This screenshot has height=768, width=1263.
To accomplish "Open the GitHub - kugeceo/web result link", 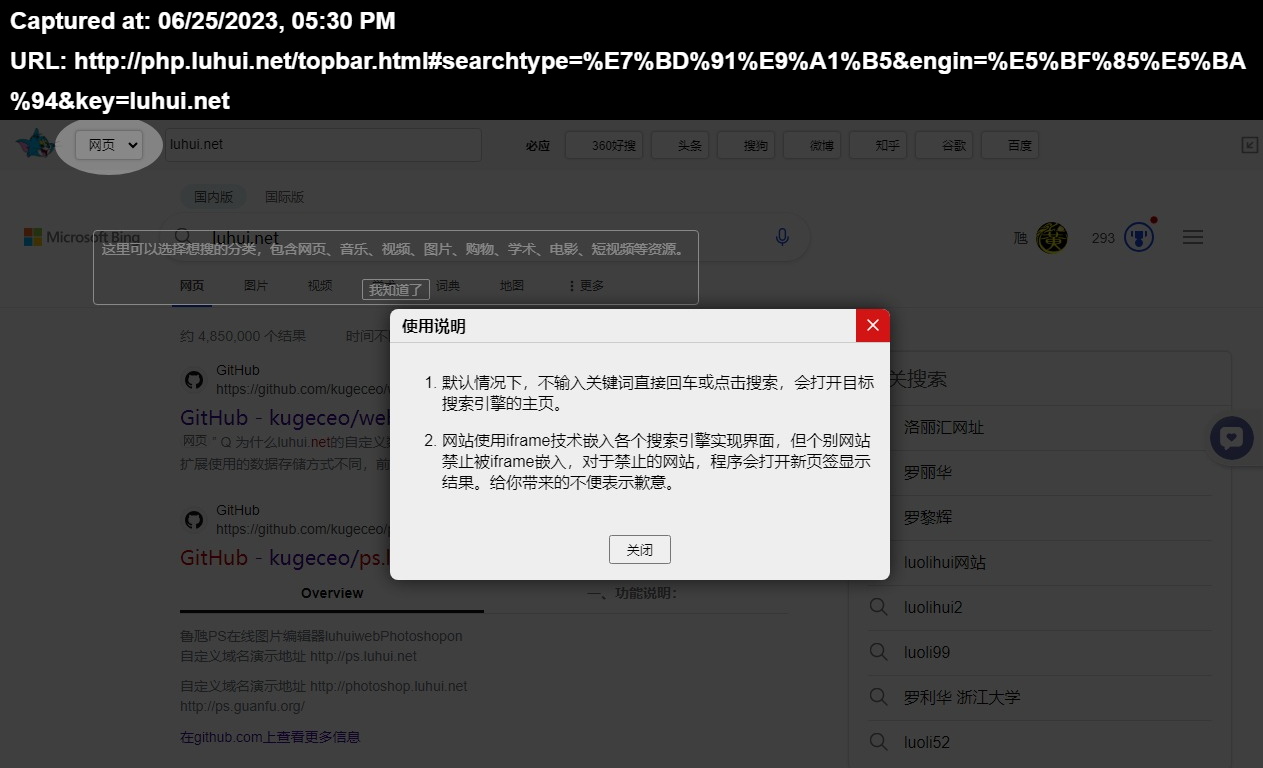I will click(285, 417).
